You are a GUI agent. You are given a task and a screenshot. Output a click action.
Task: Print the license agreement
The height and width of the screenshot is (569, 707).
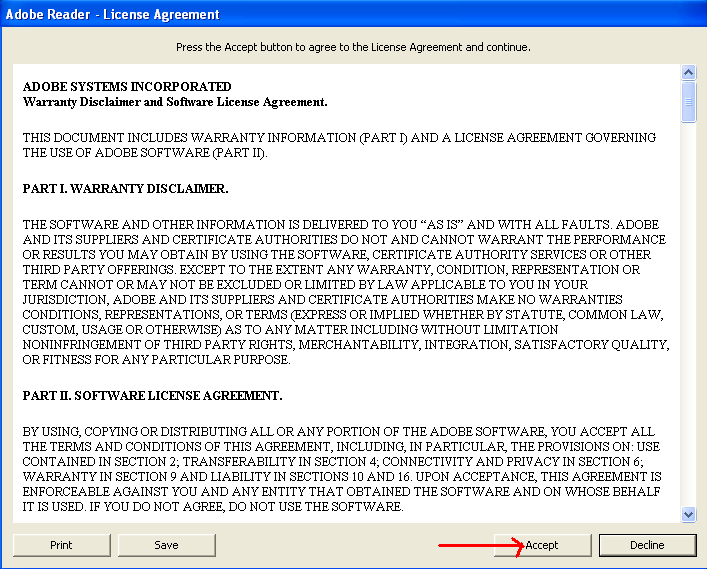(61, 545)
